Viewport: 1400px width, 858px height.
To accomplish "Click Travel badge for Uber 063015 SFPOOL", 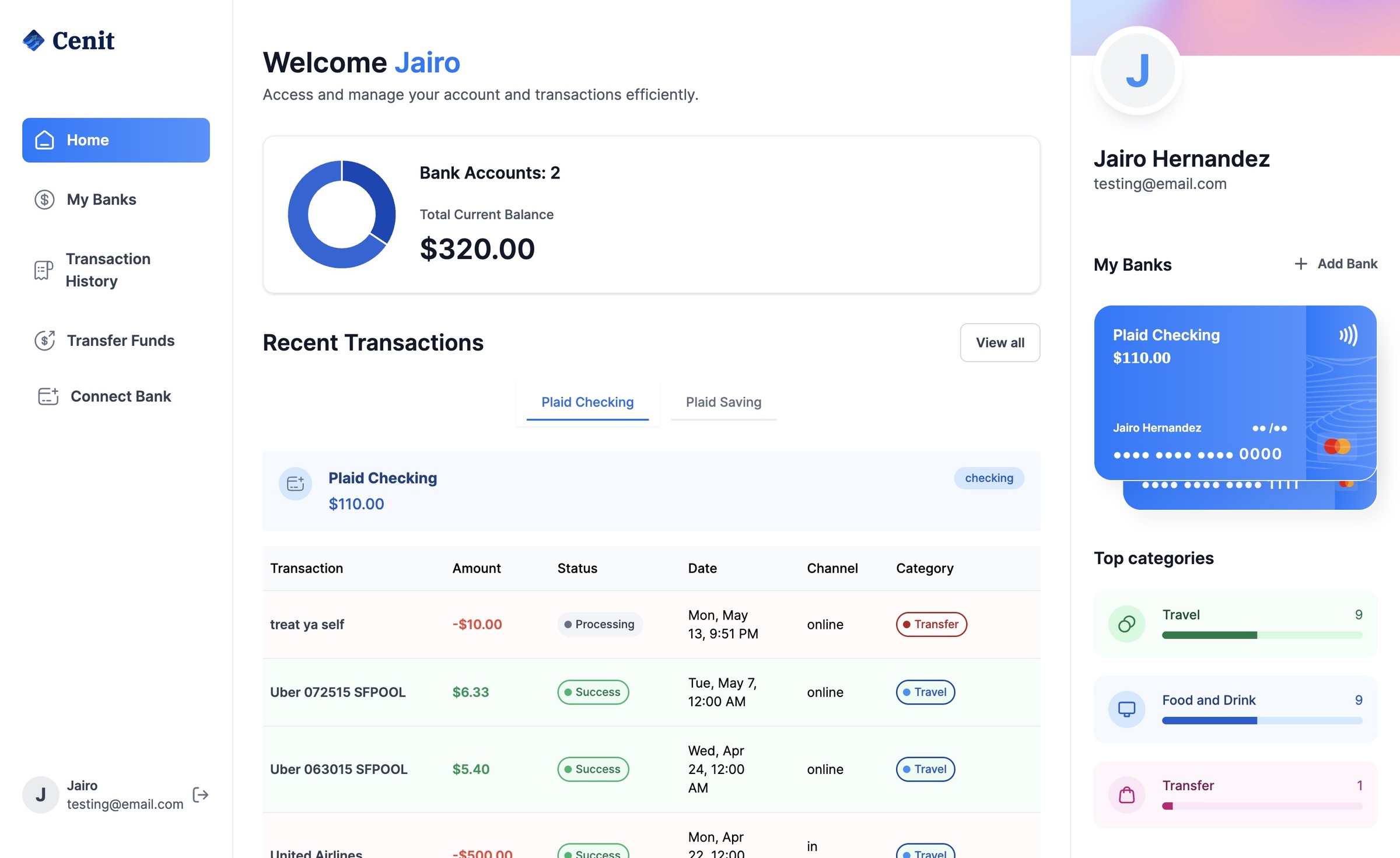I will coord(925,769).
